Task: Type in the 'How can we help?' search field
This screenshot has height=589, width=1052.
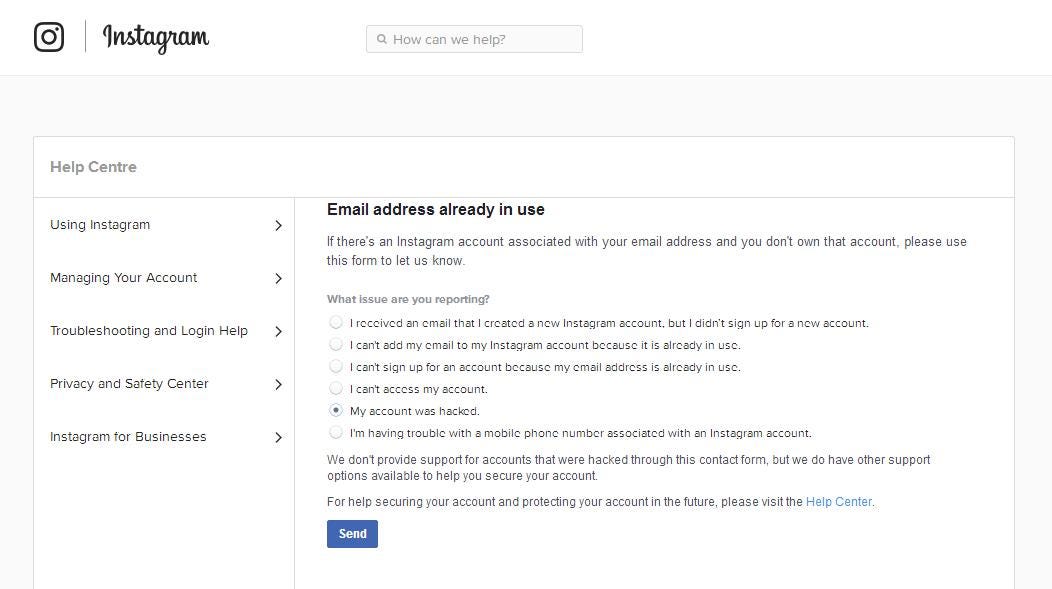Action: pyautogui.click(x=480, y=40)
